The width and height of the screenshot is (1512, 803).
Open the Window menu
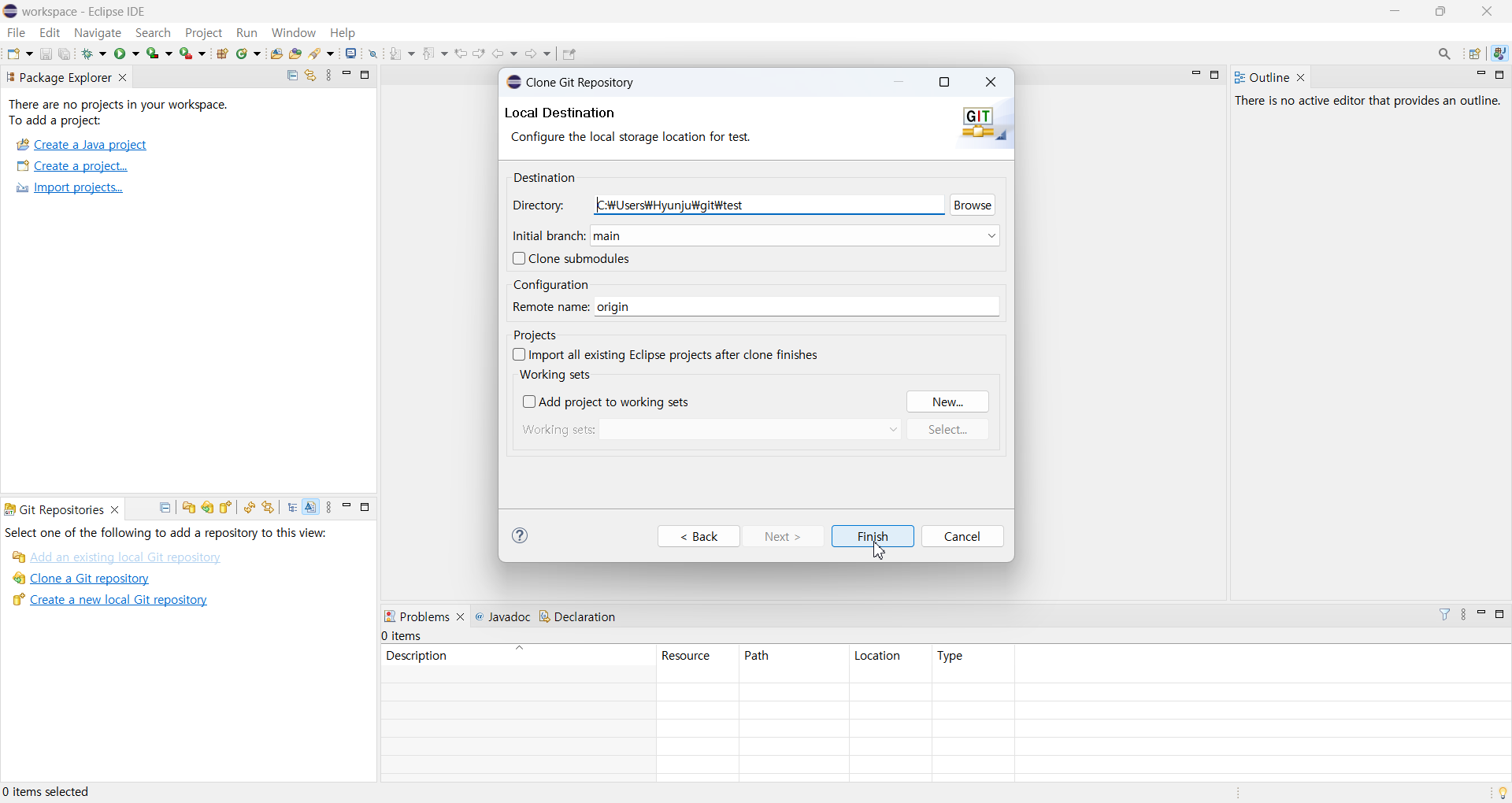(295, 33)
